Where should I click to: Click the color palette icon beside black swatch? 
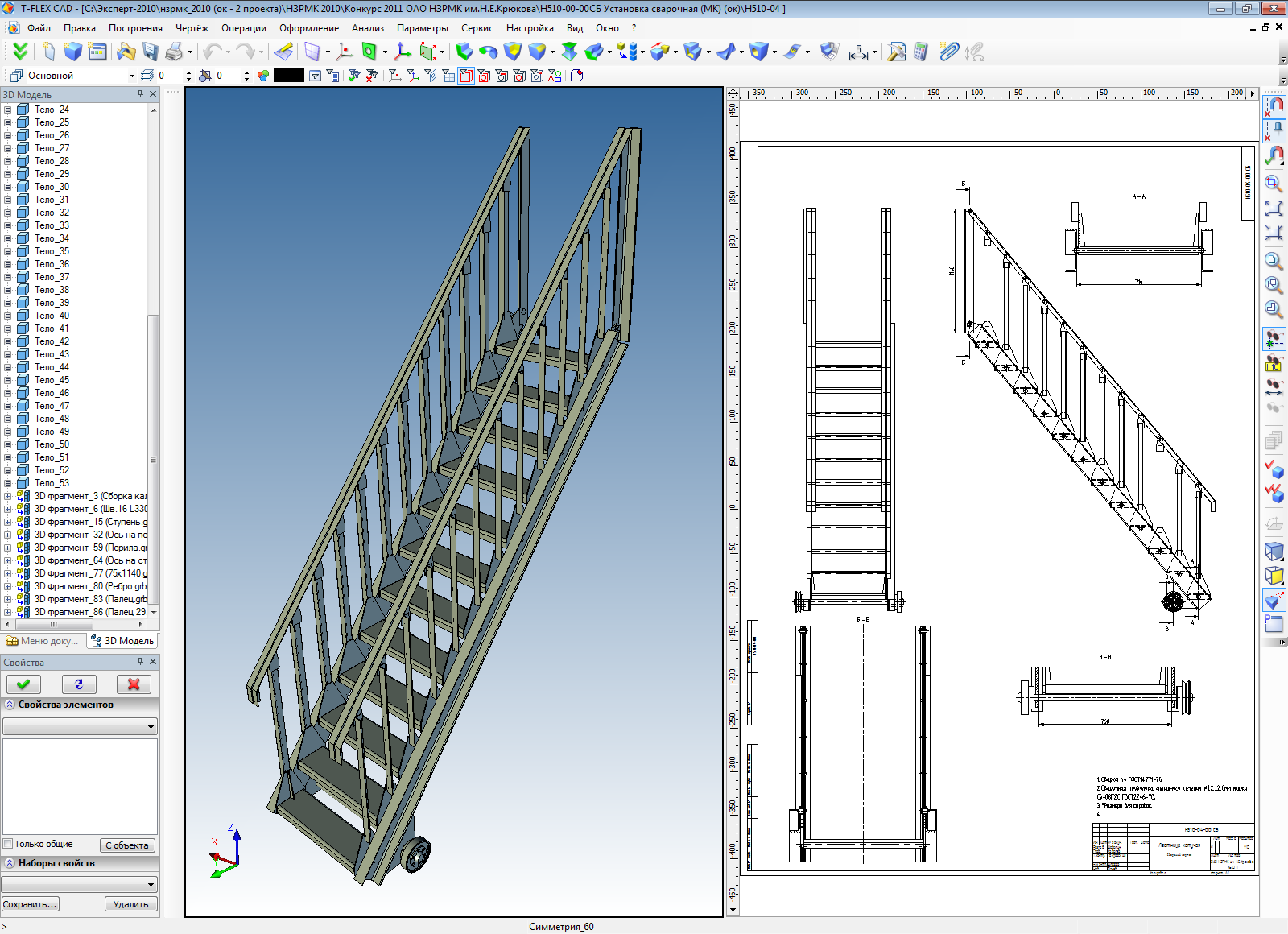pyautogui.click(x=263, y=76)
